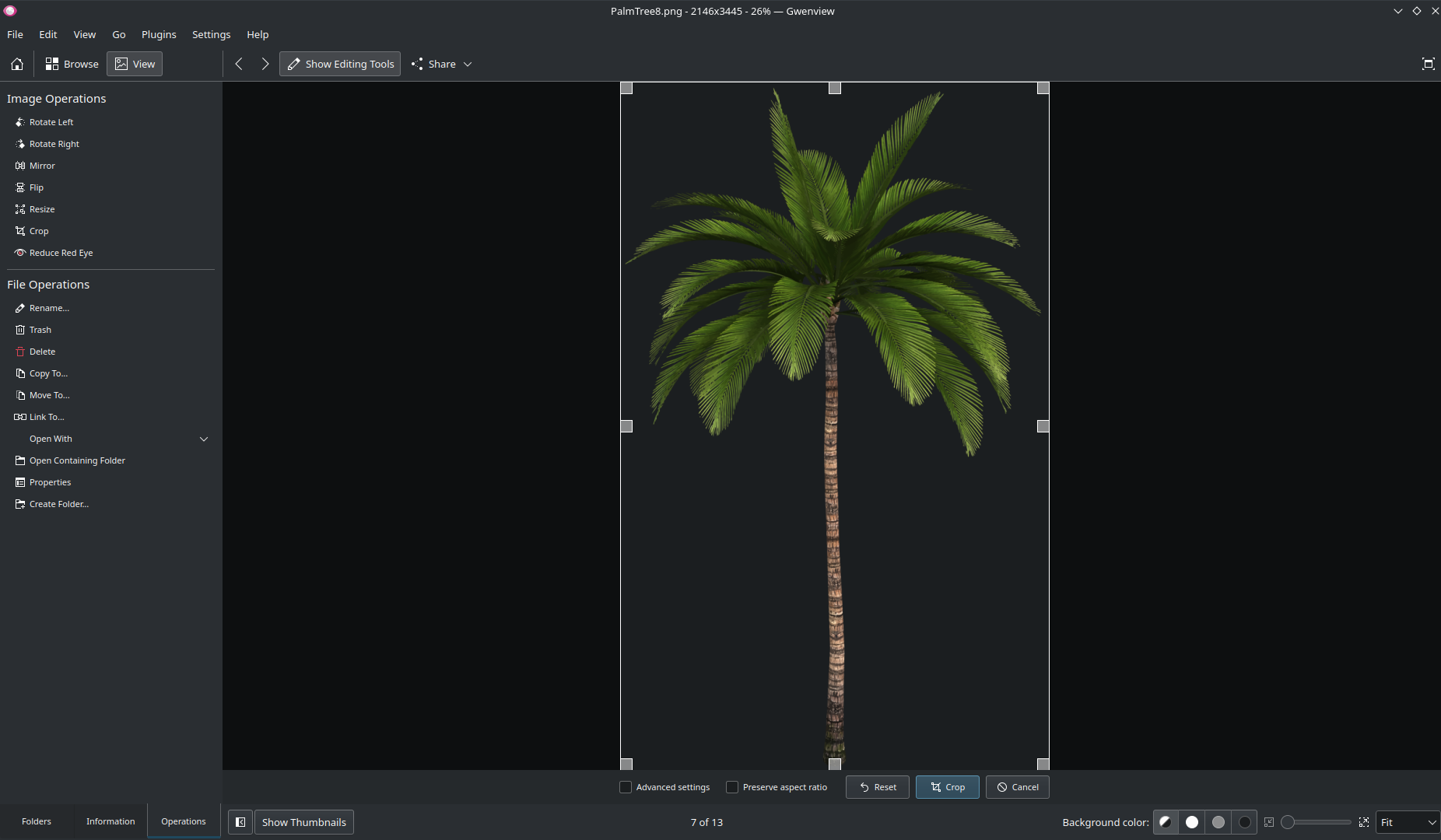
Task: Open image Properties
Action: click(50, 482)
